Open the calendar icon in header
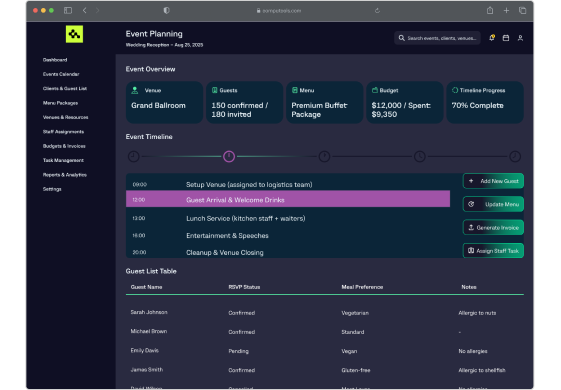This screenshot has height=390, width=561. click(x=506, y=38)
